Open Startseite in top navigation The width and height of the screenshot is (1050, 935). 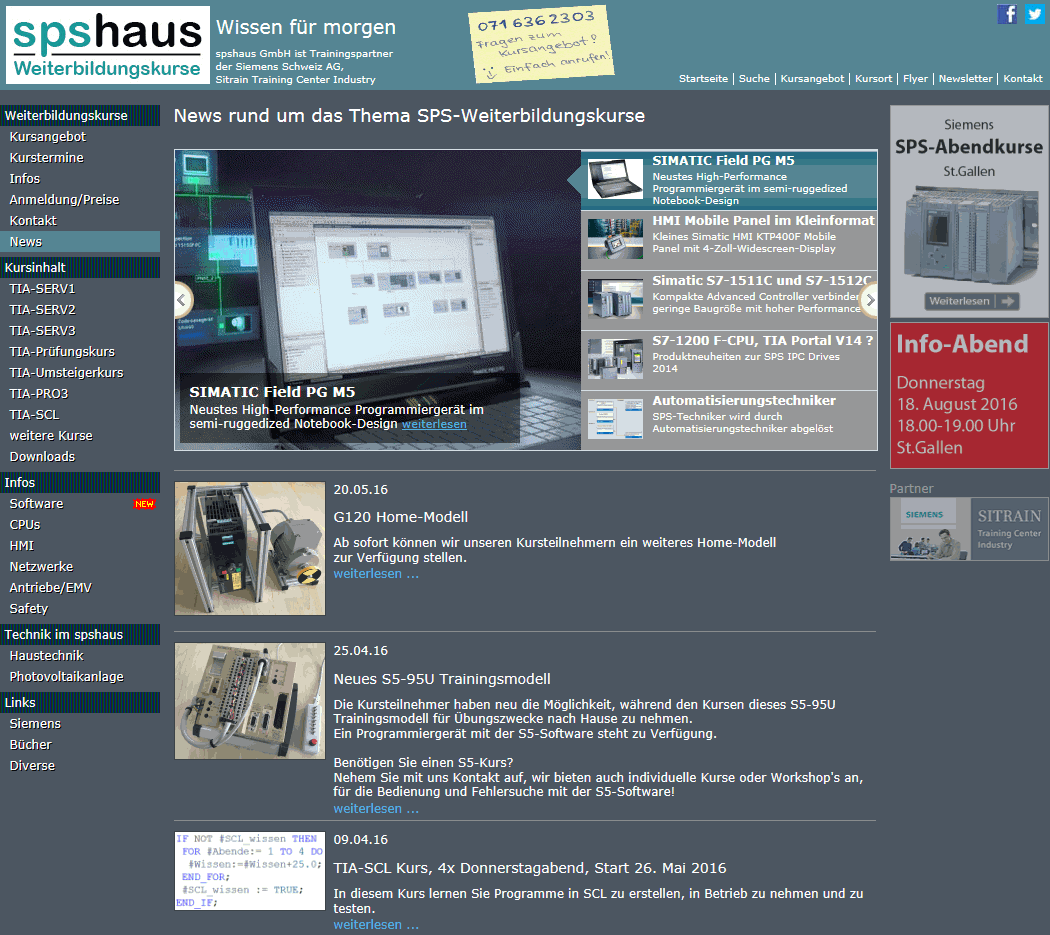click(703, 78)
